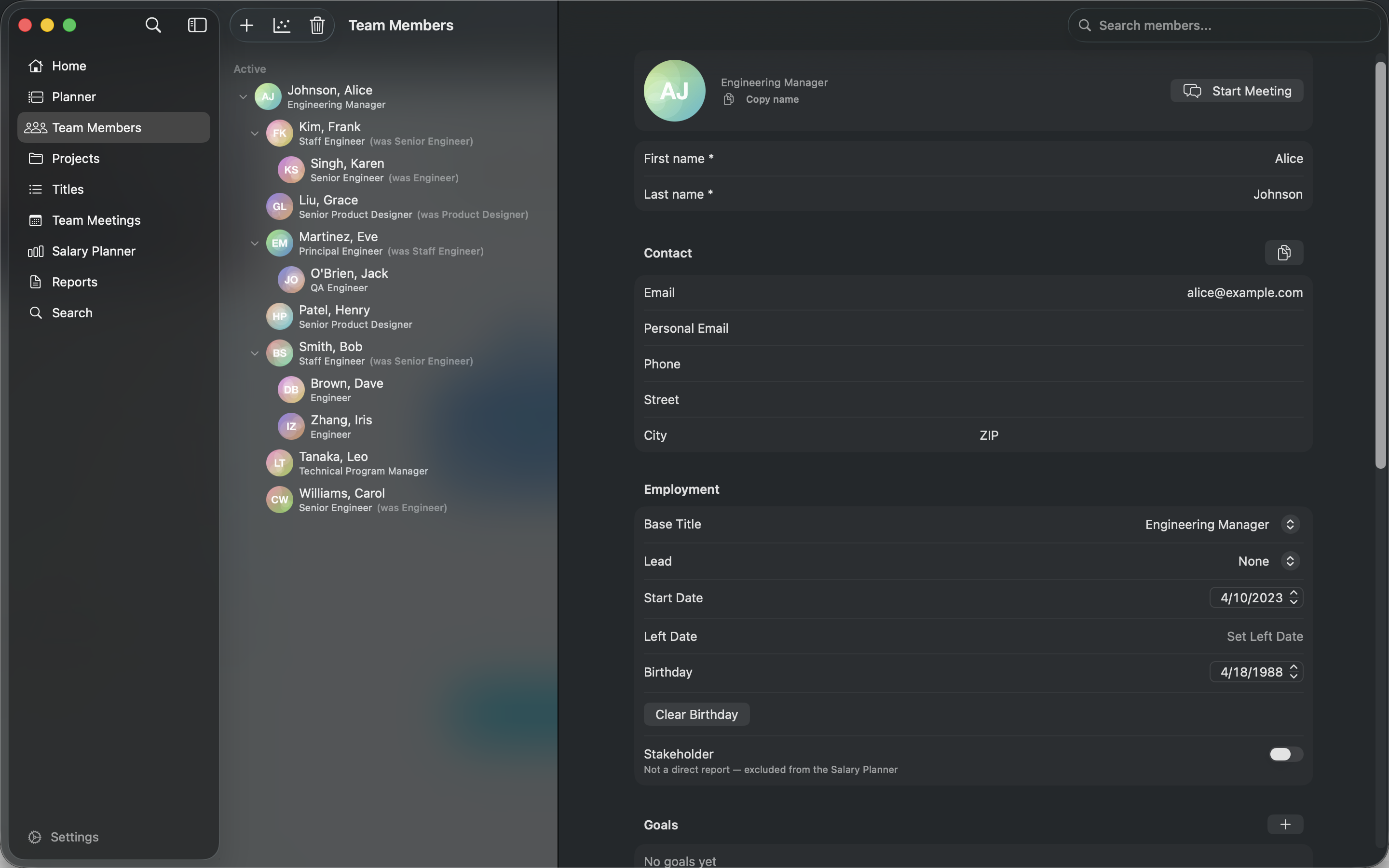Screen dimensions: 1389x868
Task: Select Zhang, Iris's IZ avatar
Action: coord(291,427)
